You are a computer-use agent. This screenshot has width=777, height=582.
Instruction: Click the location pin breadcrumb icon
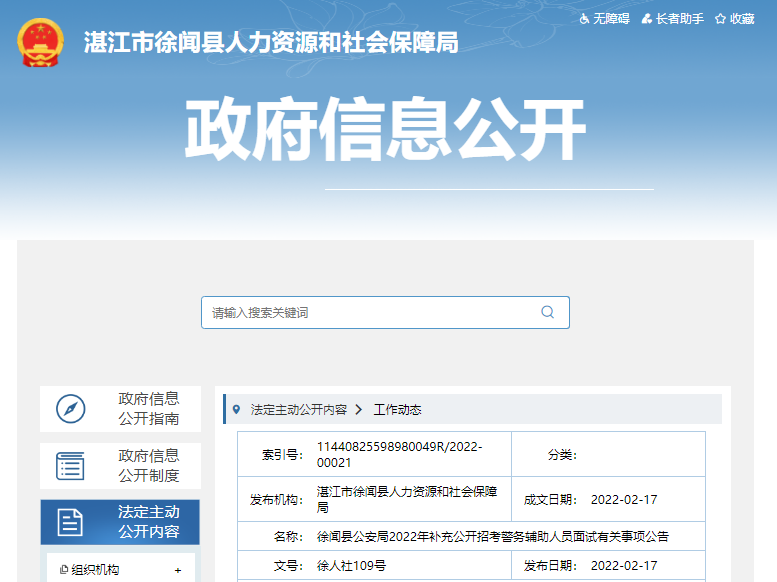[x=236, y=409]
